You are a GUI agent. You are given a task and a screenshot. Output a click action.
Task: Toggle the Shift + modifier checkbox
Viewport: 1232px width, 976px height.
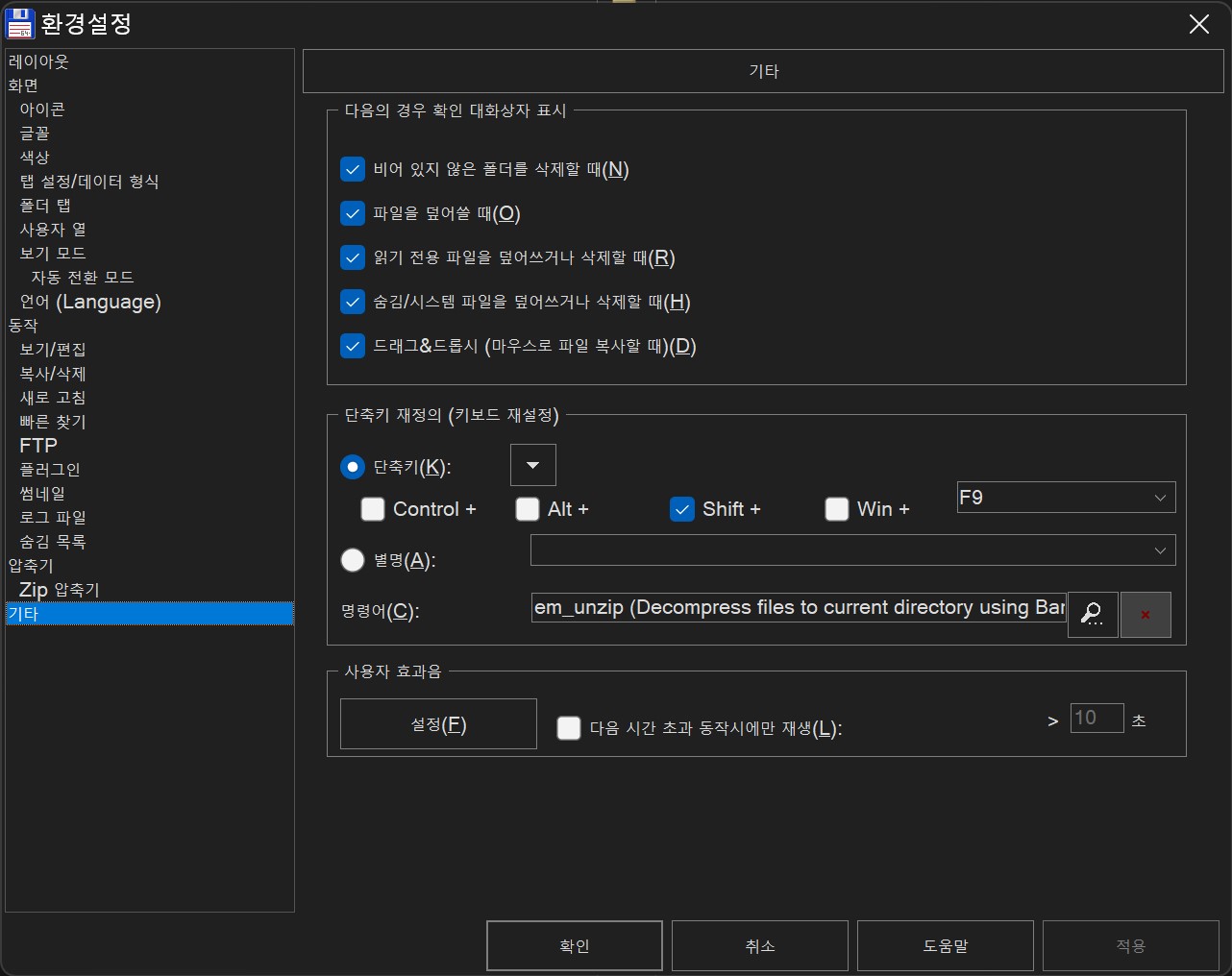pyautogui.click(x=682, y=509)
